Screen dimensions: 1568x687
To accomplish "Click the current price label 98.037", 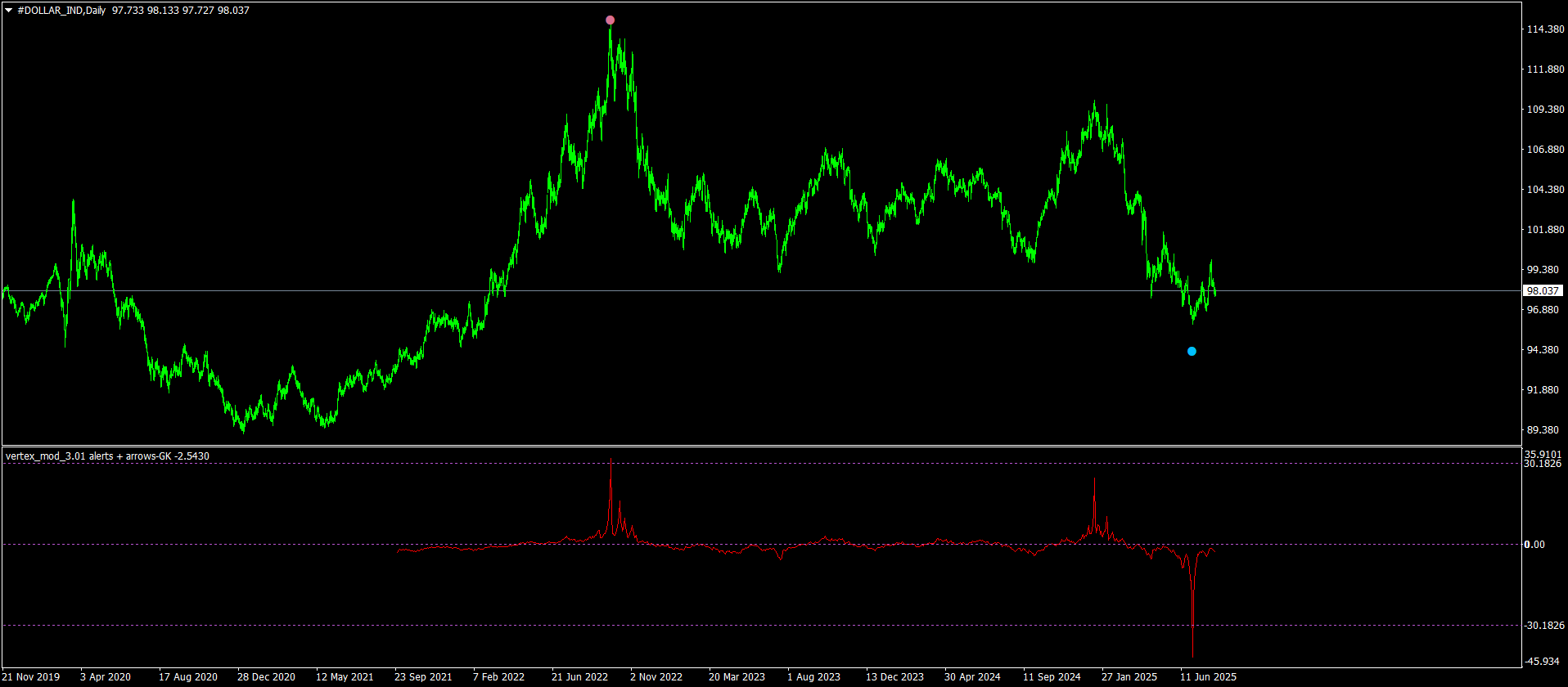I will (1543, 291).
